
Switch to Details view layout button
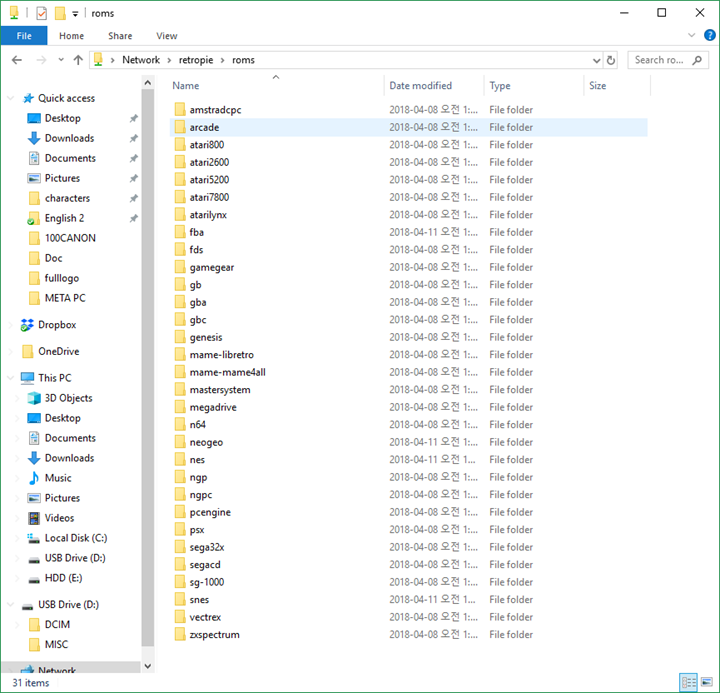[688, 683]
